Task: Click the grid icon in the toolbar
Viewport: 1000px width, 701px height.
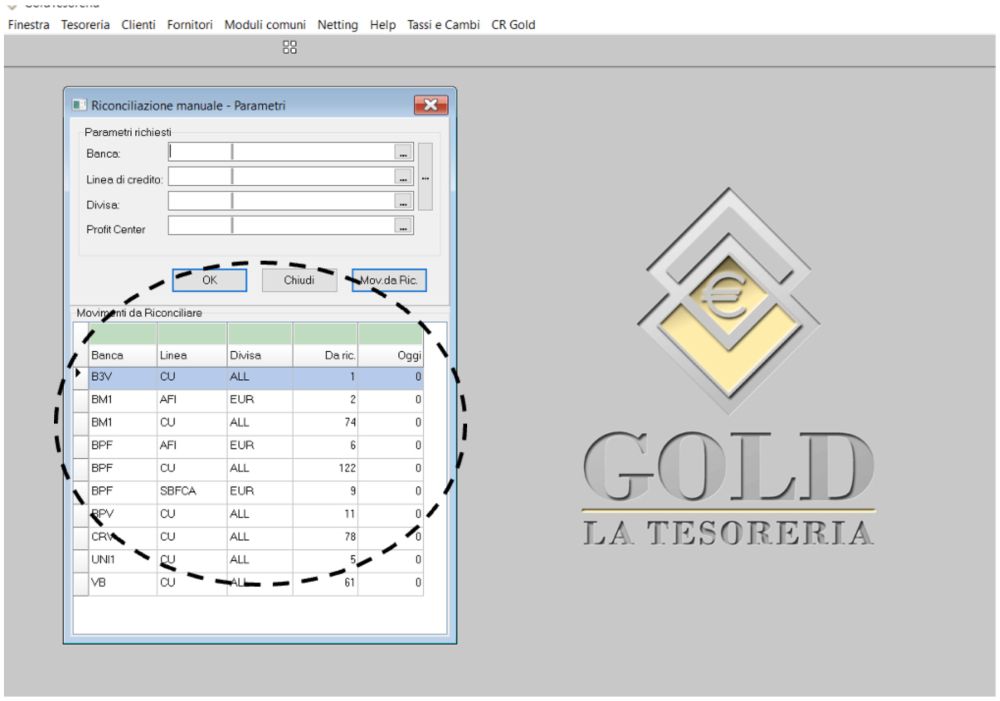Action: [290, 47]
